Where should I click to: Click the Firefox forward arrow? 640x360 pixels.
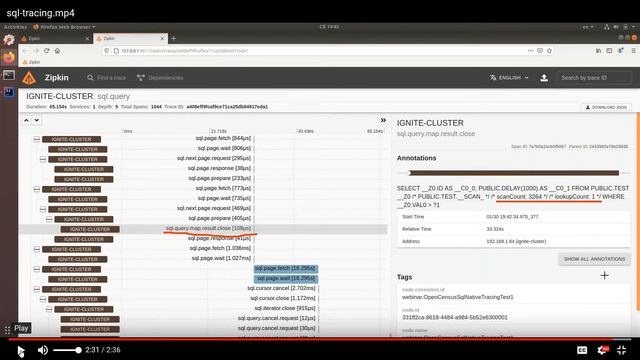36,51
